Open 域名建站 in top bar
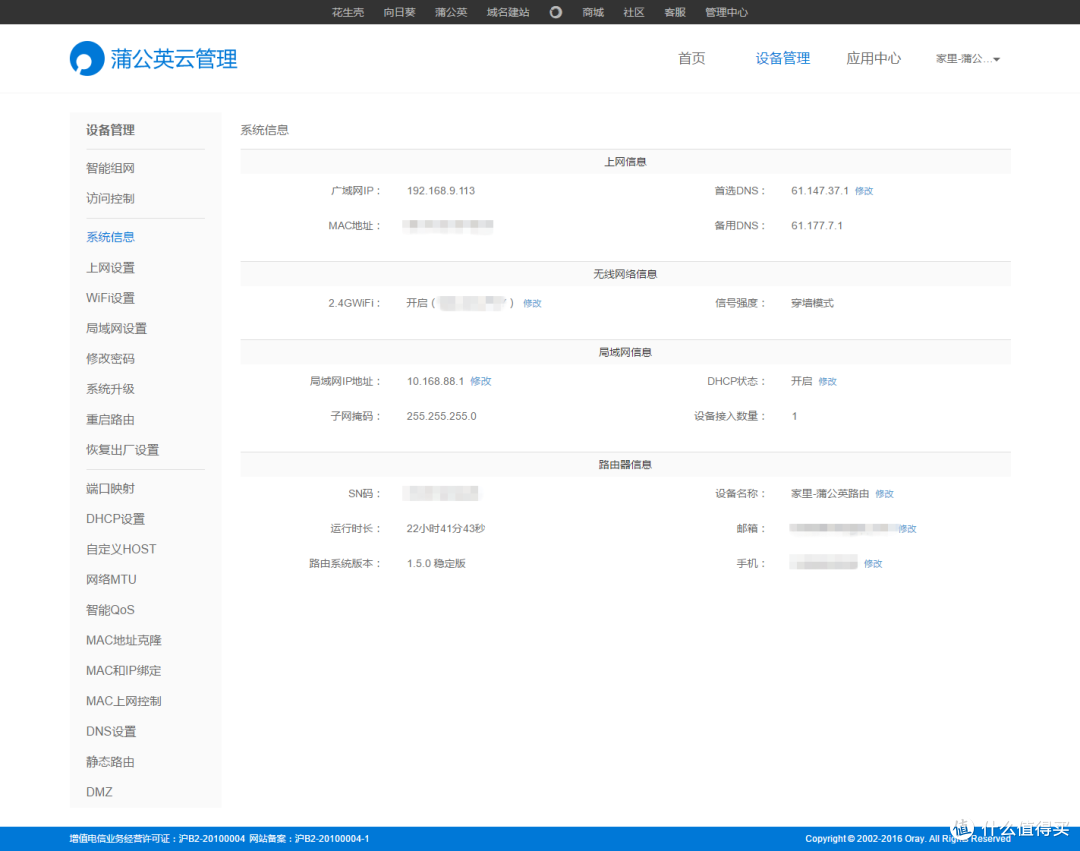This screenshot has height=851, width=1080. [508, 12]
